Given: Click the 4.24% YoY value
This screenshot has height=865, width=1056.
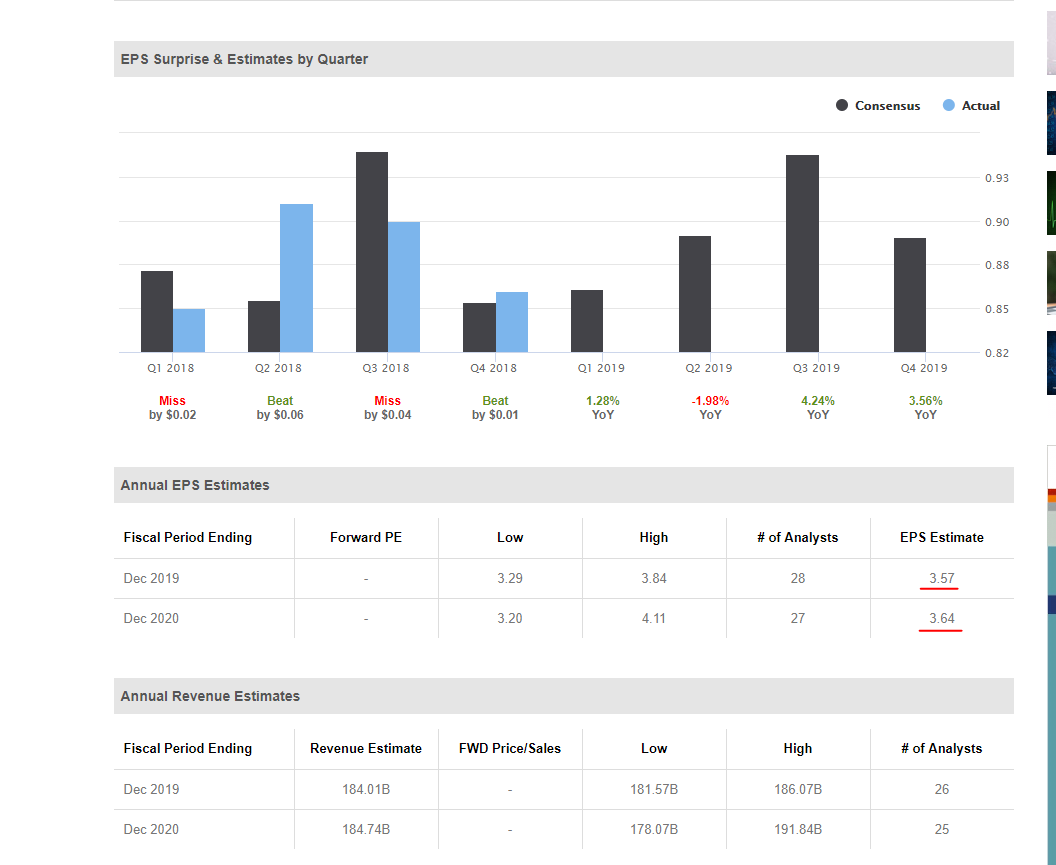Looking at the screenshot, I should [x=818, y=408].
